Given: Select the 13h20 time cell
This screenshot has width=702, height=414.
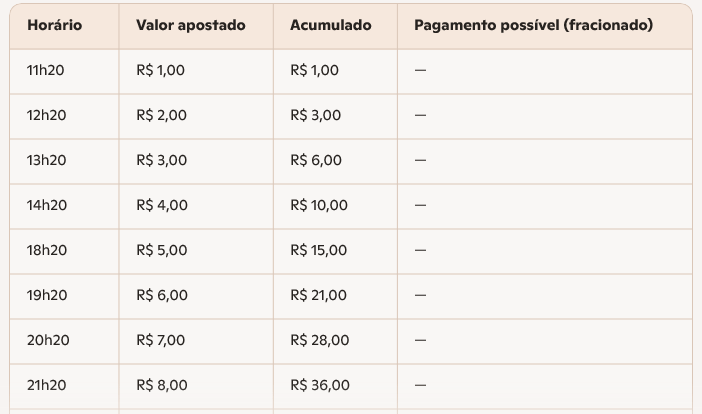Looking at the screenshot, I should coord(46,161).
